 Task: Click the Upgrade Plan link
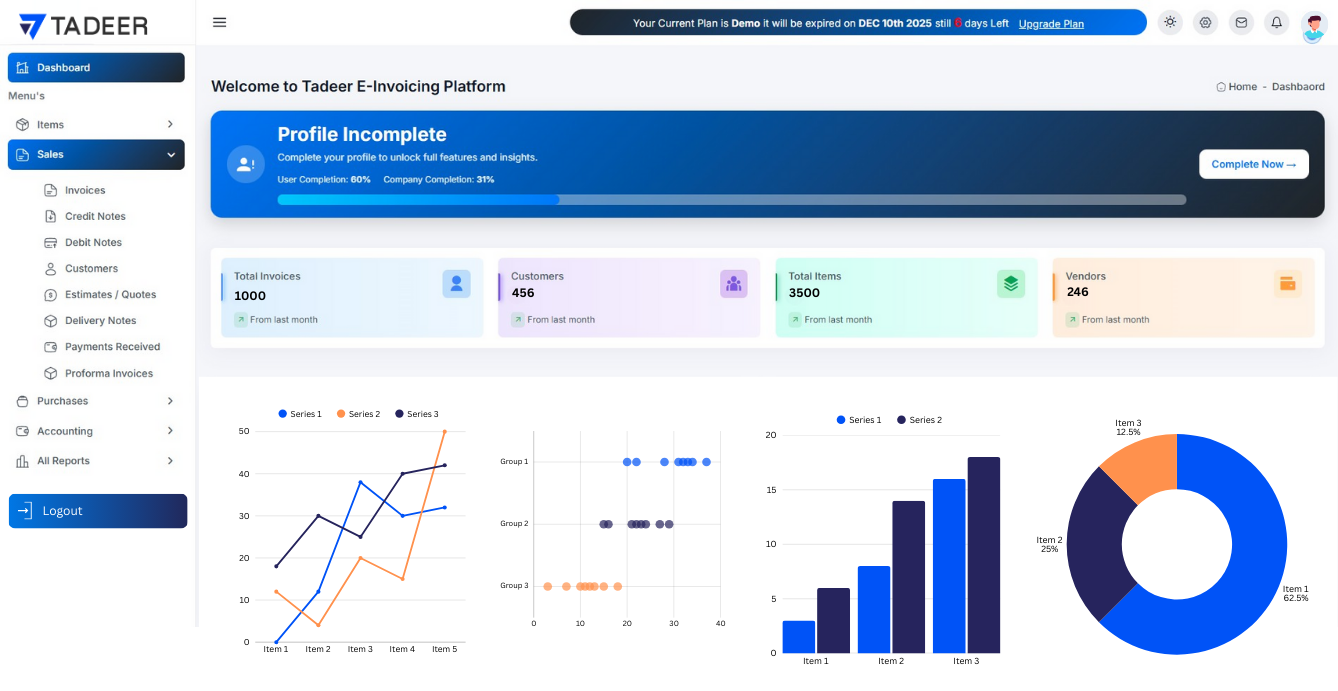[x=1051, y=24]
